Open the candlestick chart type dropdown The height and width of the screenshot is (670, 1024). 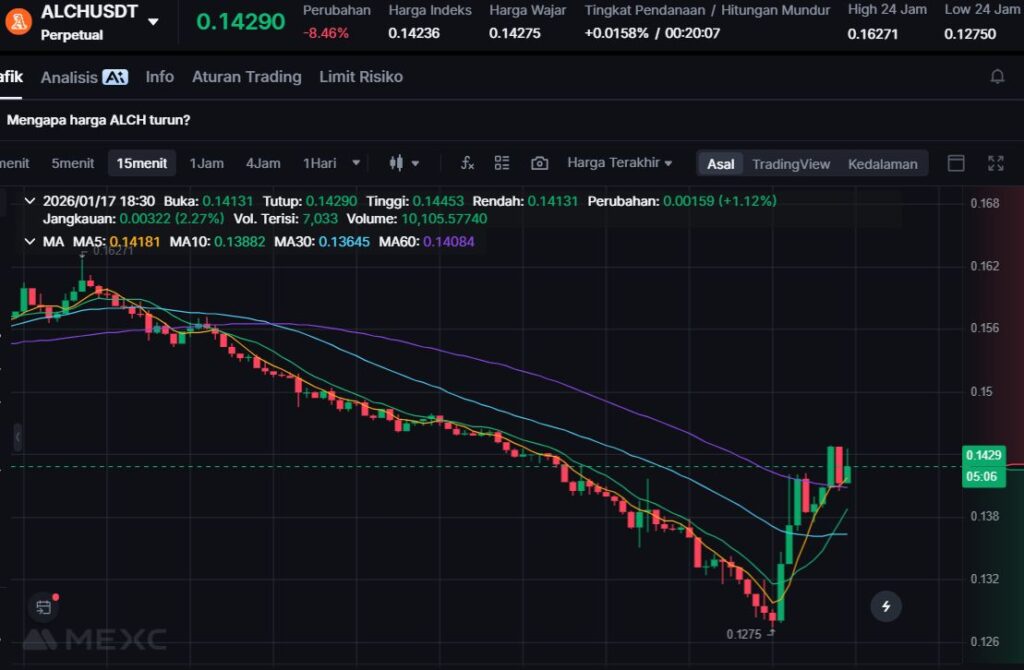(x=404, y=163)
